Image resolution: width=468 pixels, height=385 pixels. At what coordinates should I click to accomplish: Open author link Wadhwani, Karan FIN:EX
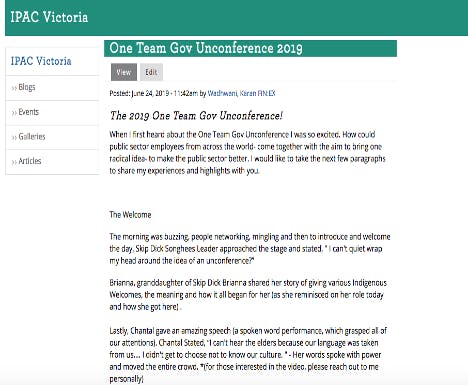pyautogui.click(x=241, y=93)
